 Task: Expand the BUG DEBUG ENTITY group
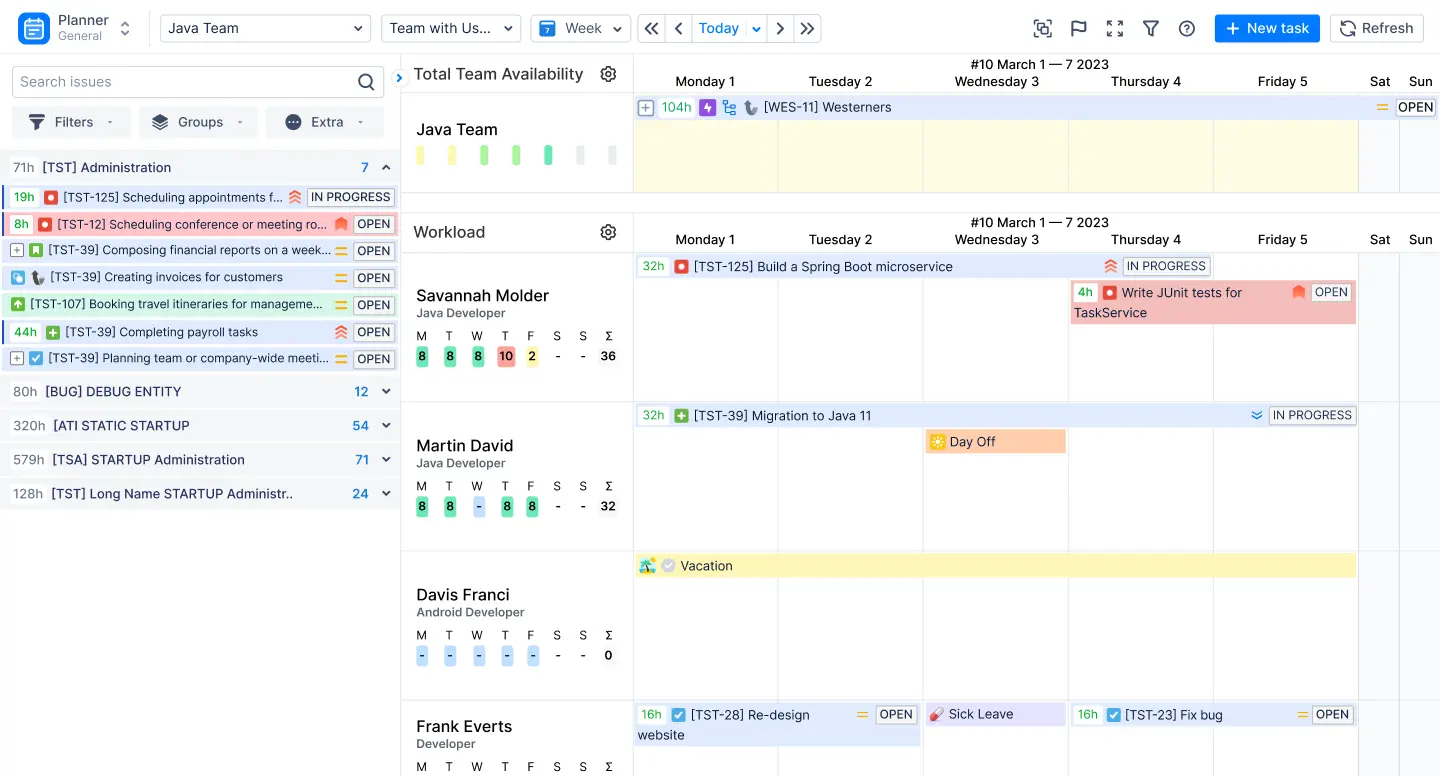point(386,392)
